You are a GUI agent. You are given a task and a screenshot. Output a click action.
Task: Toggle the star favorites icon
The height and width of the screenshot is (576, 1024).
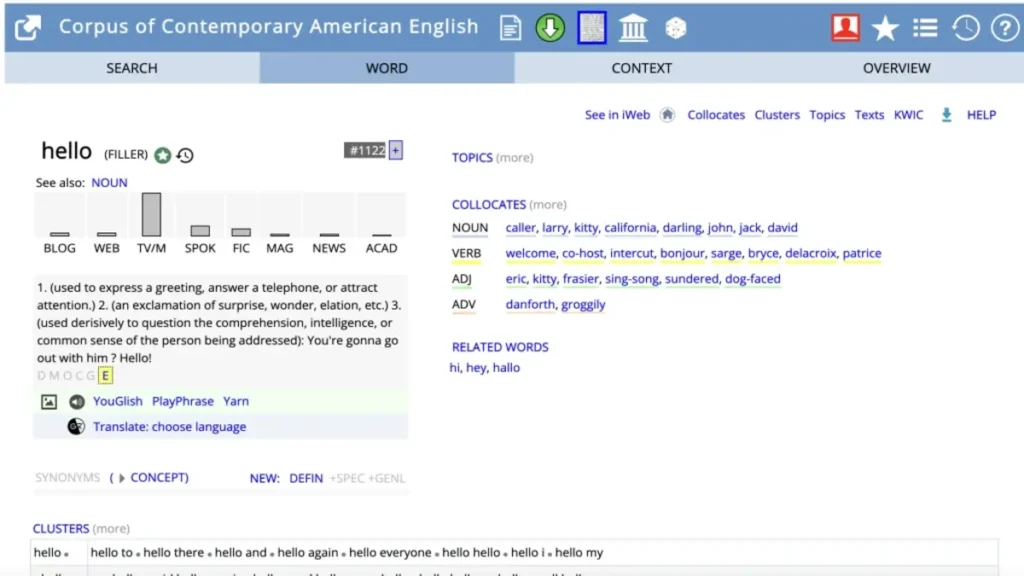[x=886, y=28]
